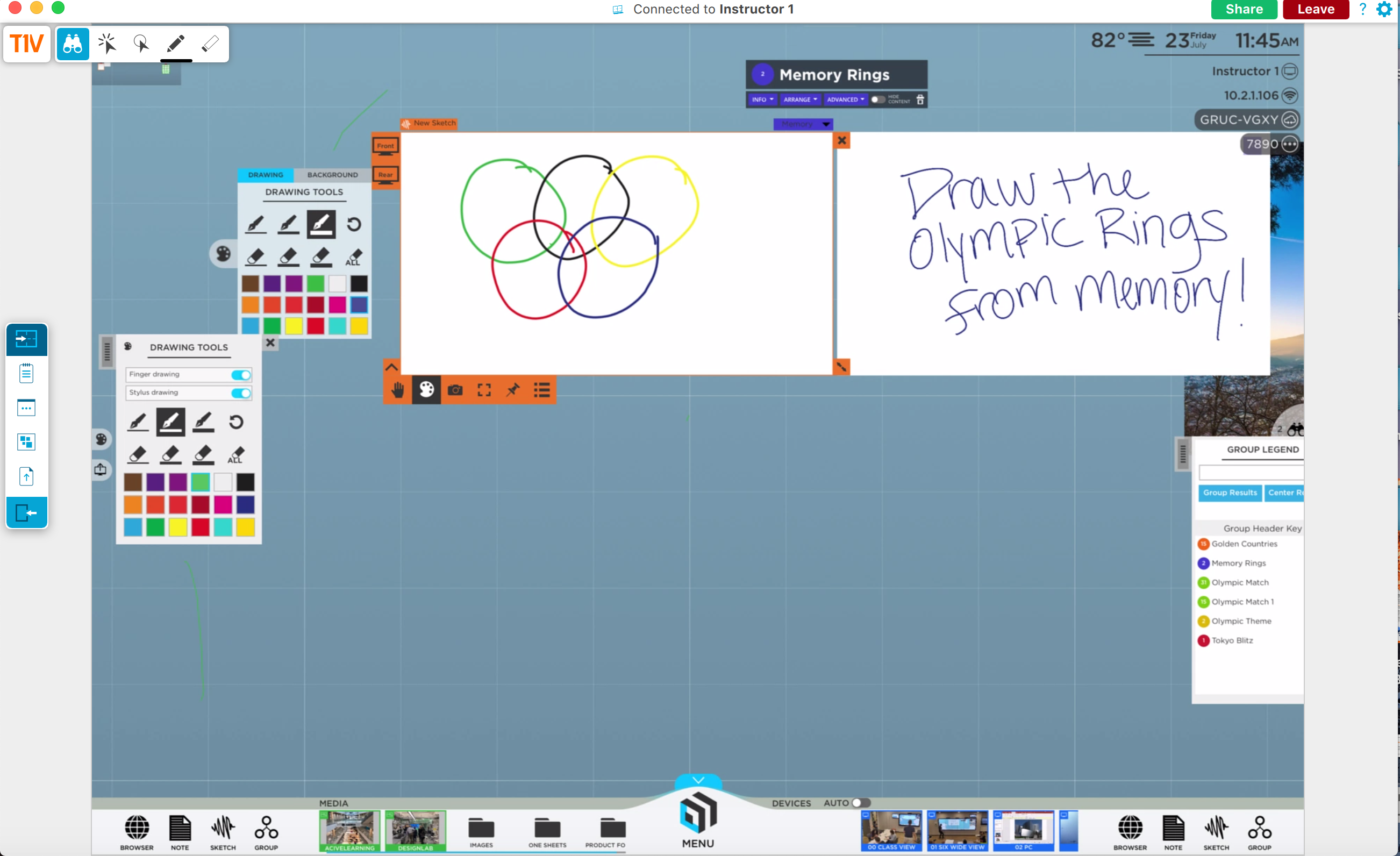The width and height of the screenshot is (1400, 856).
Task: Click the settings gear icon at top right
Action: coord(1384,9)
